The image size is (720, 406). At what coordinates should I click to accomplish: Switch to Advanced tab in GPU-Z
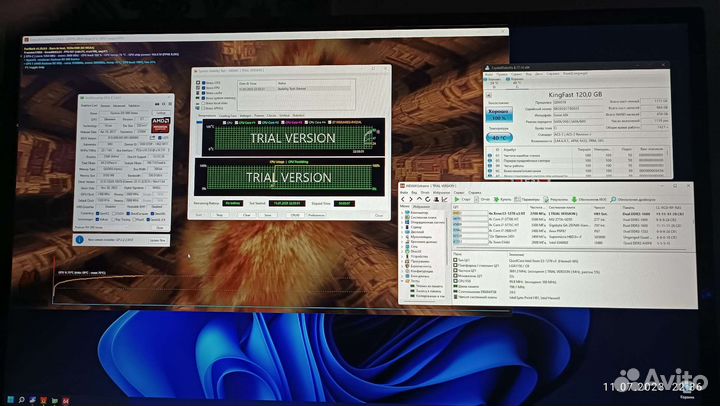click(x=119, y=106)
